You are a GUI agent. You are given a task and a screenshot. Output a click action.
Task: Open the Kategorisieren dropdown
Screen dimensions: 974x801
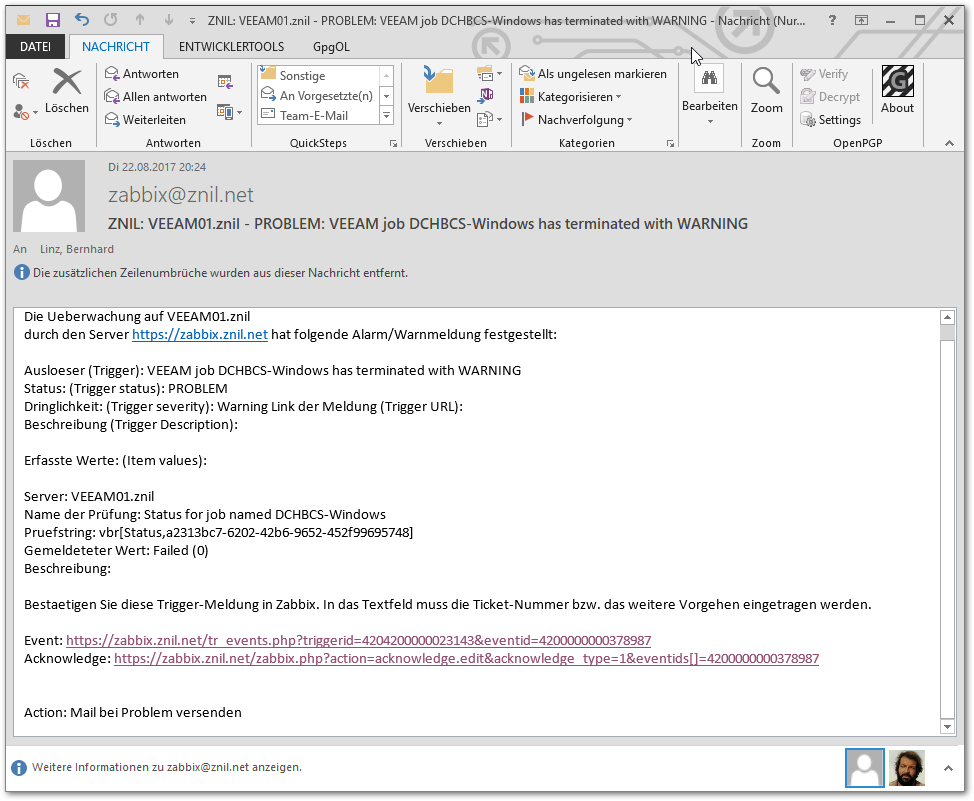click(571, 97)
